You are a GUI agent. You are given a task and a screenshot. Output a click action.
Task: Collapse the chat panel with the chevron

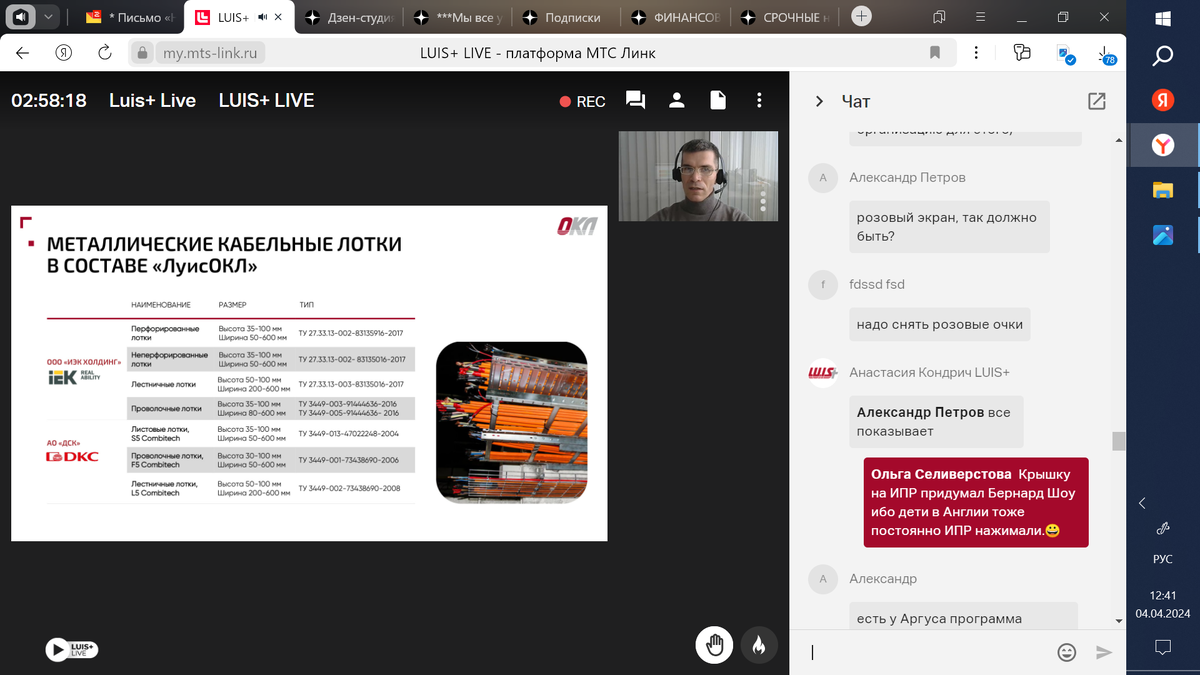(819, 101)
